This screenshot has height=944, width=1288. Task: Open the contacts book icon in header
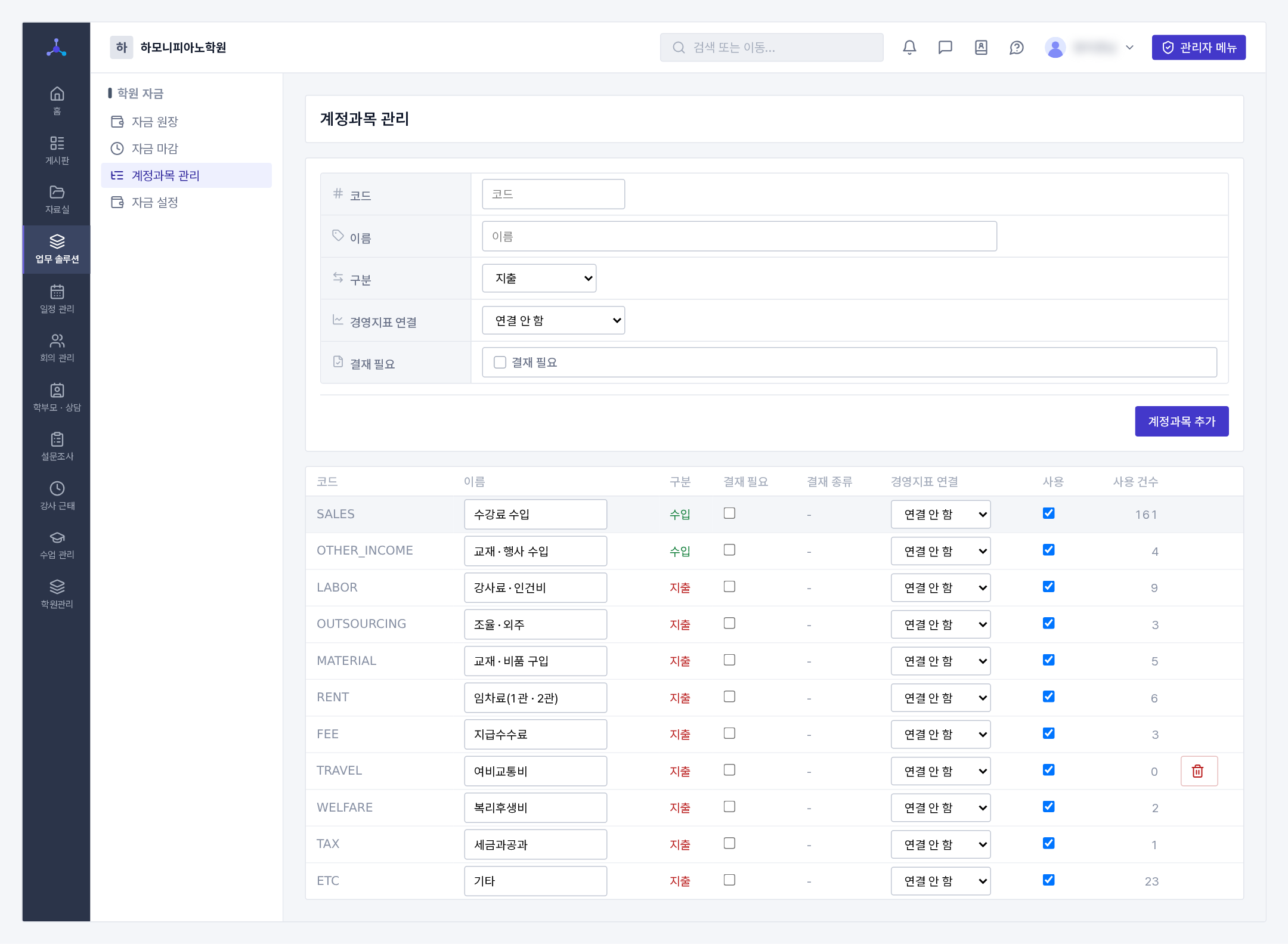(x=981, y=48)
